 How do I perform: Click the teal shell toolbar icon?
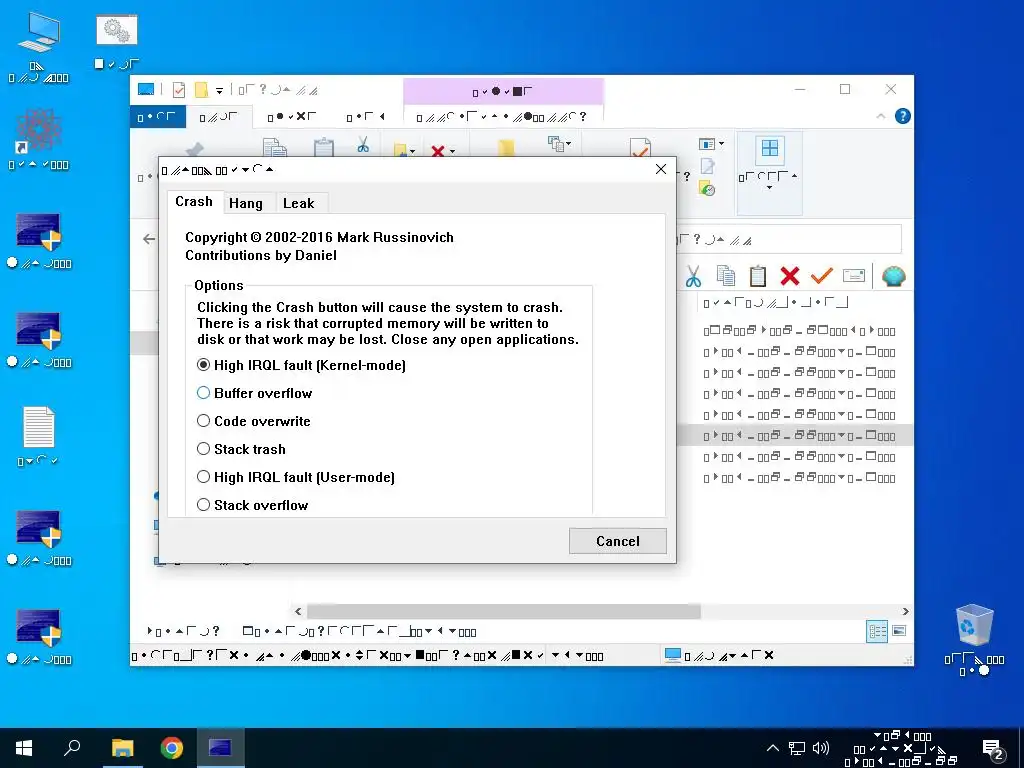click(893, 276)
